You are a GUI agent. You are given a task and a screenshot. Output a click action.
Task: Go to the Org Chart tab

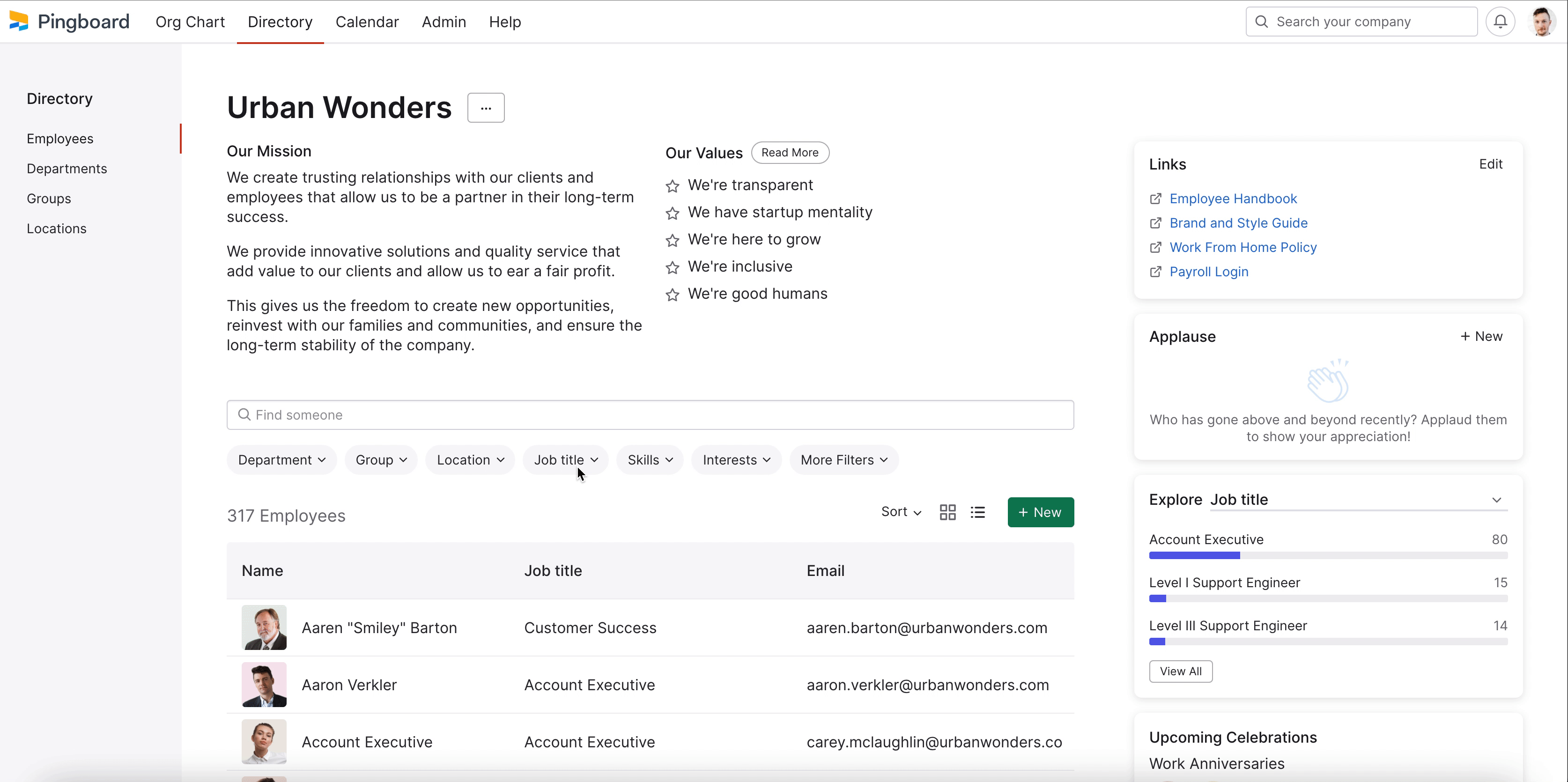click(x=190, y=22)
